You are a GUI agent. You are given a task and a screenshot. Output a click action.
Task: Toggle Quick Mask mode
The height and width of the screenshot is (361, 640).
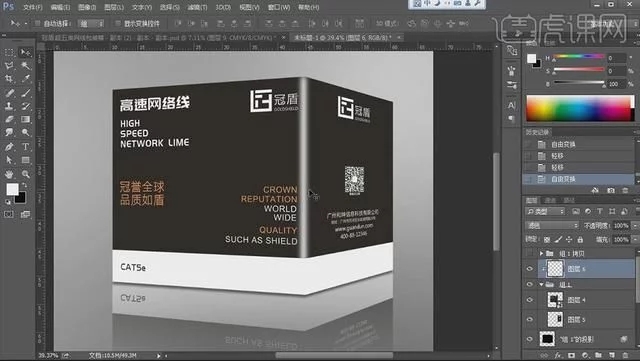pos(9,214)
